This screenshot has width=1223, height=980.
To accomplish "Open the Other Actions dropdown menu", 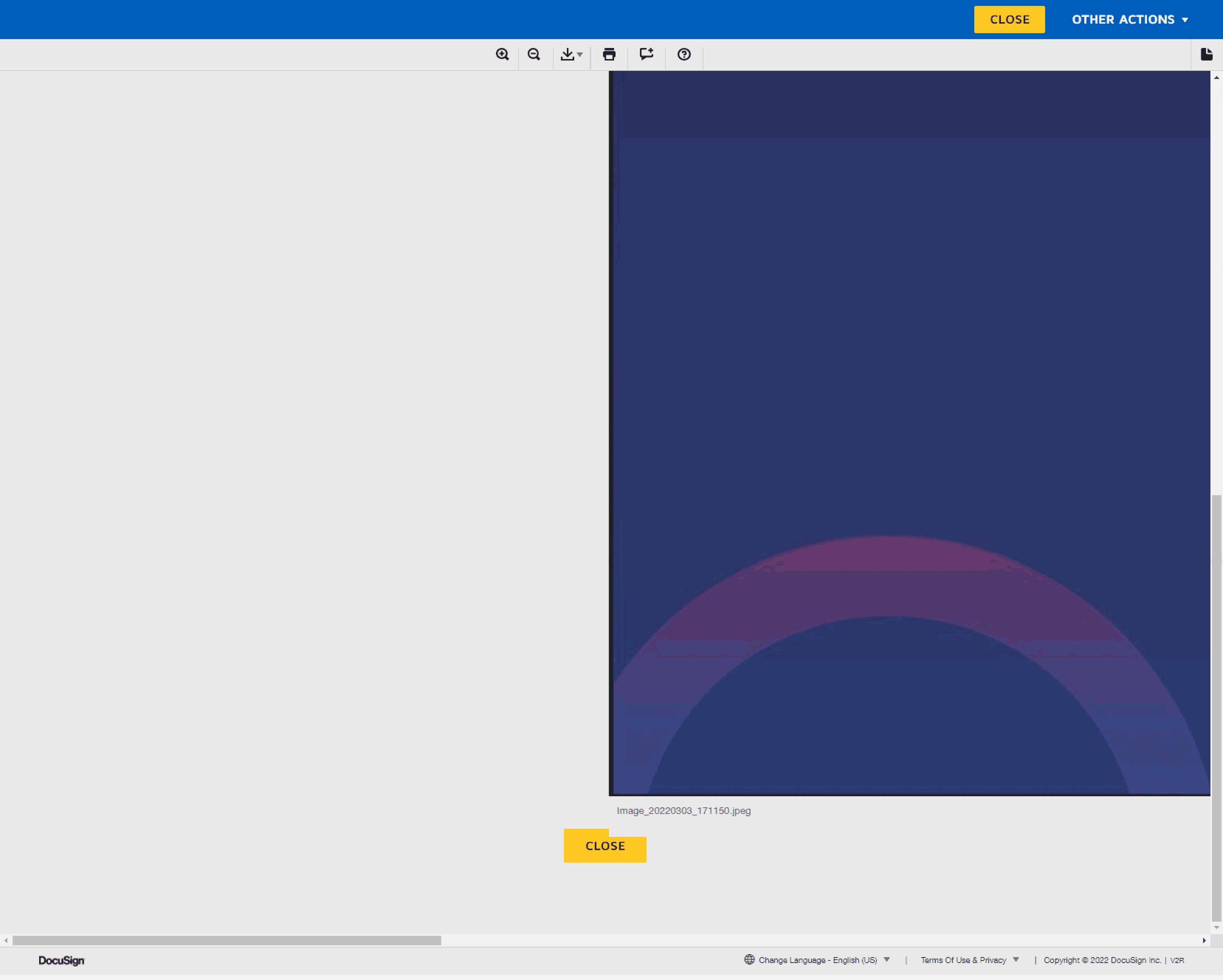I will 1129,20.
